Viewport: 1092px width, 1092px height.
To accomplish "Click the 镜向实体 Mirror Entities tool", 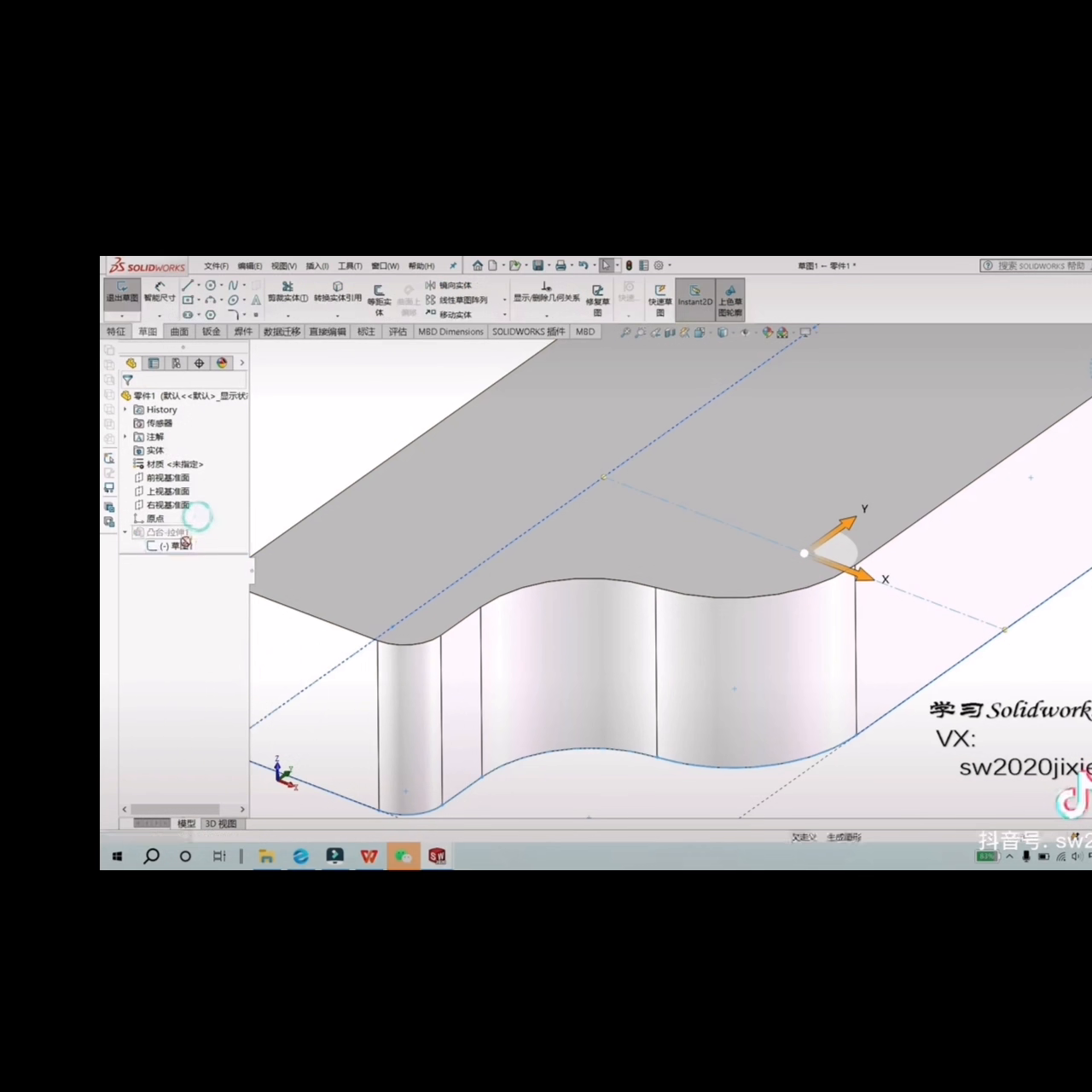I will [449, 286].
